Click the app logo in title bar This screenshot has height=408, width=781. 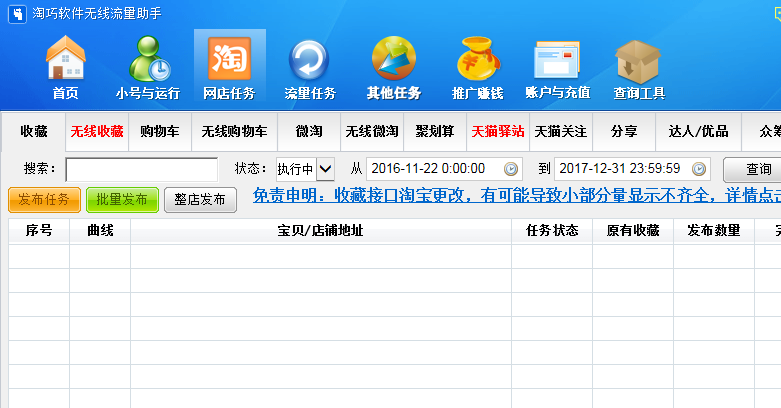click(x=17, y=13)
